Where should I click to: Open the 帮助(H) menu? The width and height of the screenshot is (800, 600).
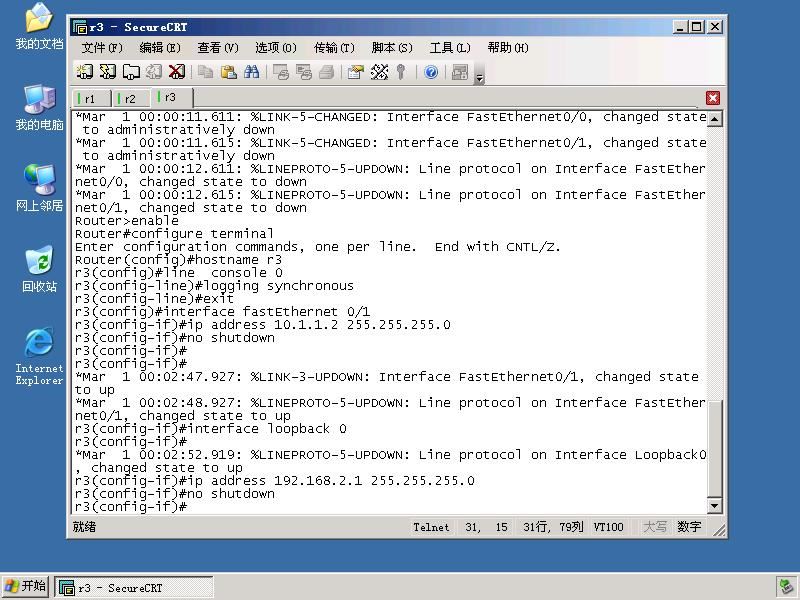(x=508, y=47)
